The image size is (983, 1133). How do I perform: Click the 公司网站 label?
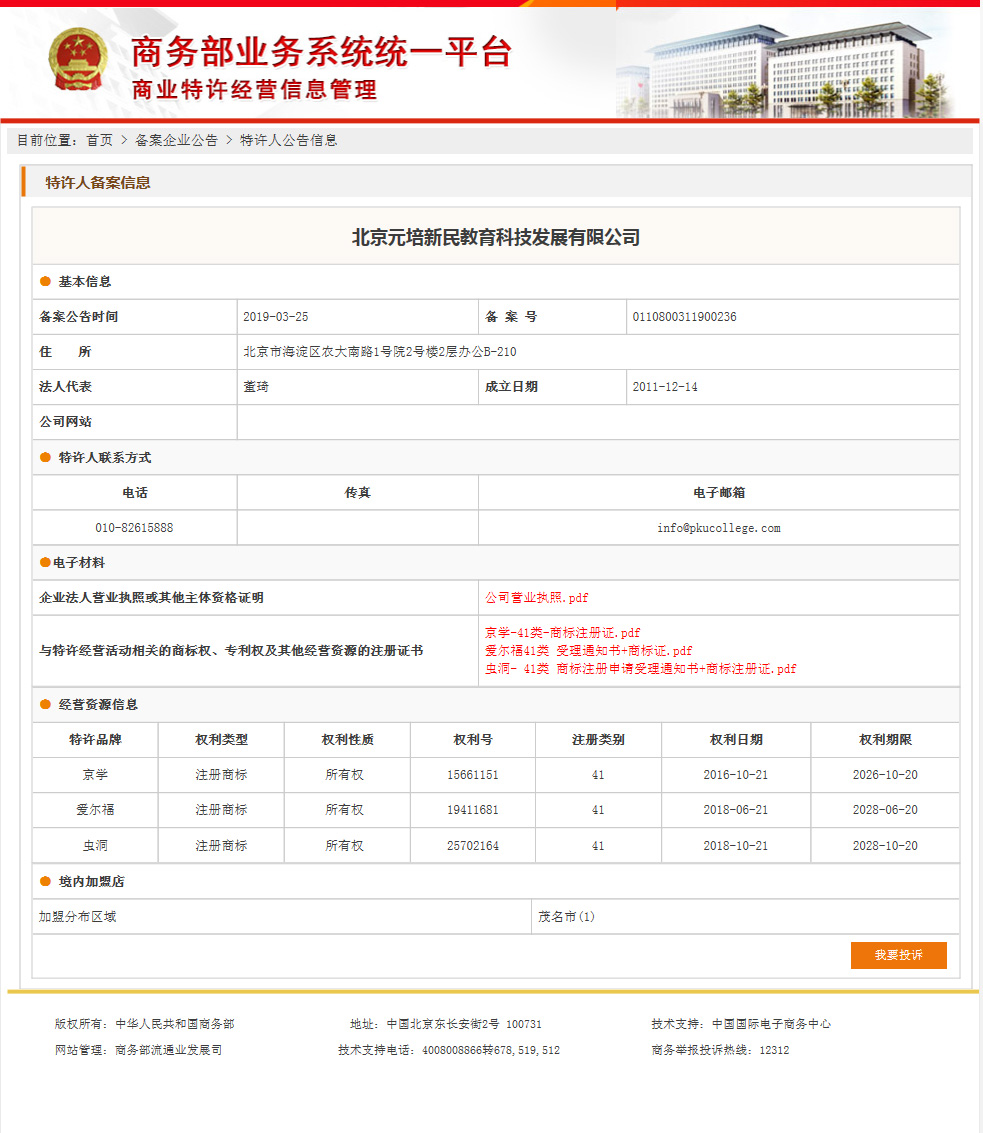[65, 422]
